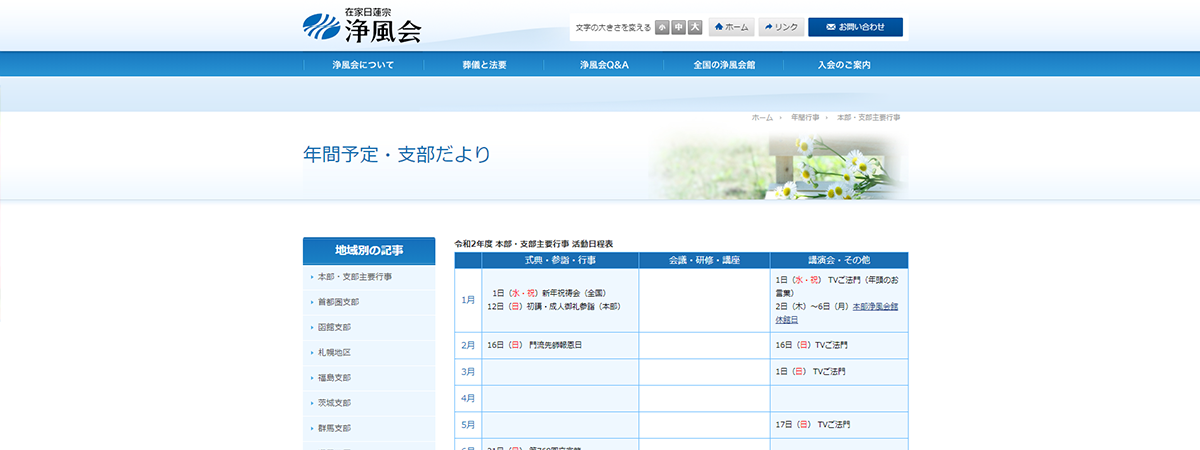Open 入会のご案内 navigation item

click(844, 65)
